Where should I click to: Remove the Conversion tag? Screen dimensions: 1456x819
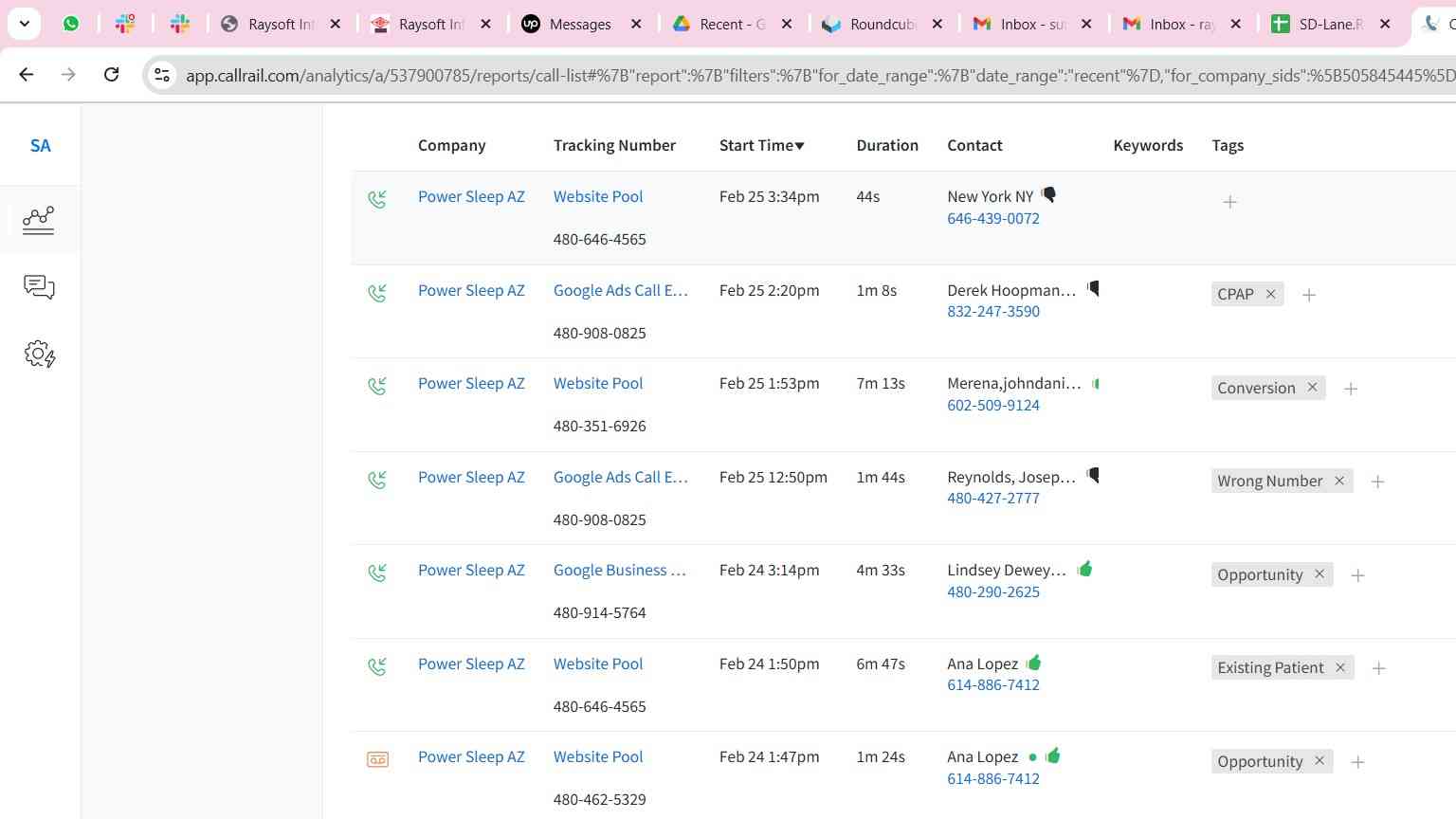tap(1312, 387)
